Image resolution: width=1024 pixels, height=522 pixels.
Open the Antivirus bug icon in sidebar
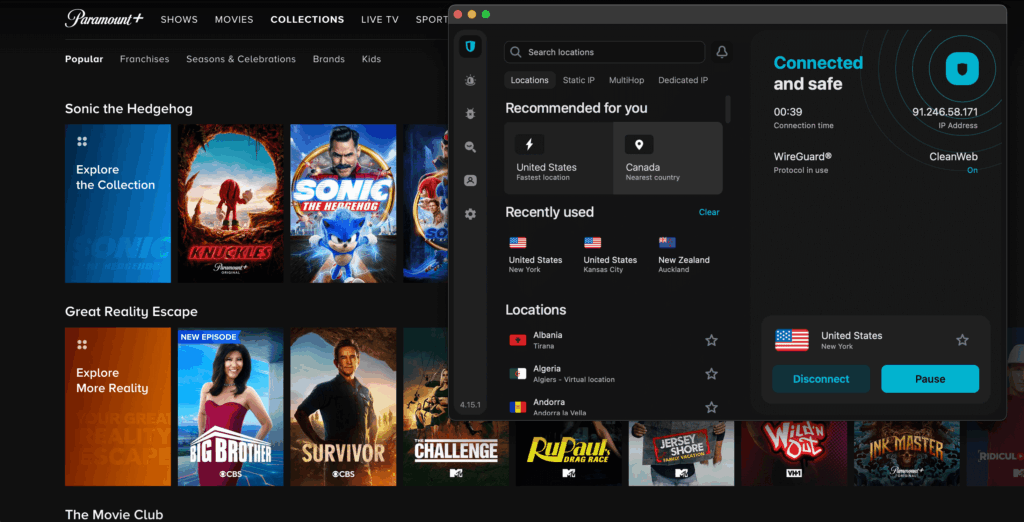pos(470,114)
